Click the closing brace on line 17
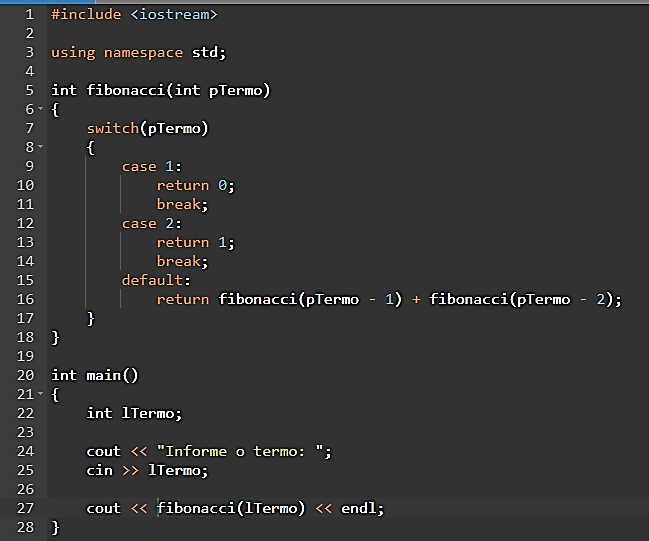Image resolution: width=649 pixels, height=541 pixels. click(x=91, y=319)
